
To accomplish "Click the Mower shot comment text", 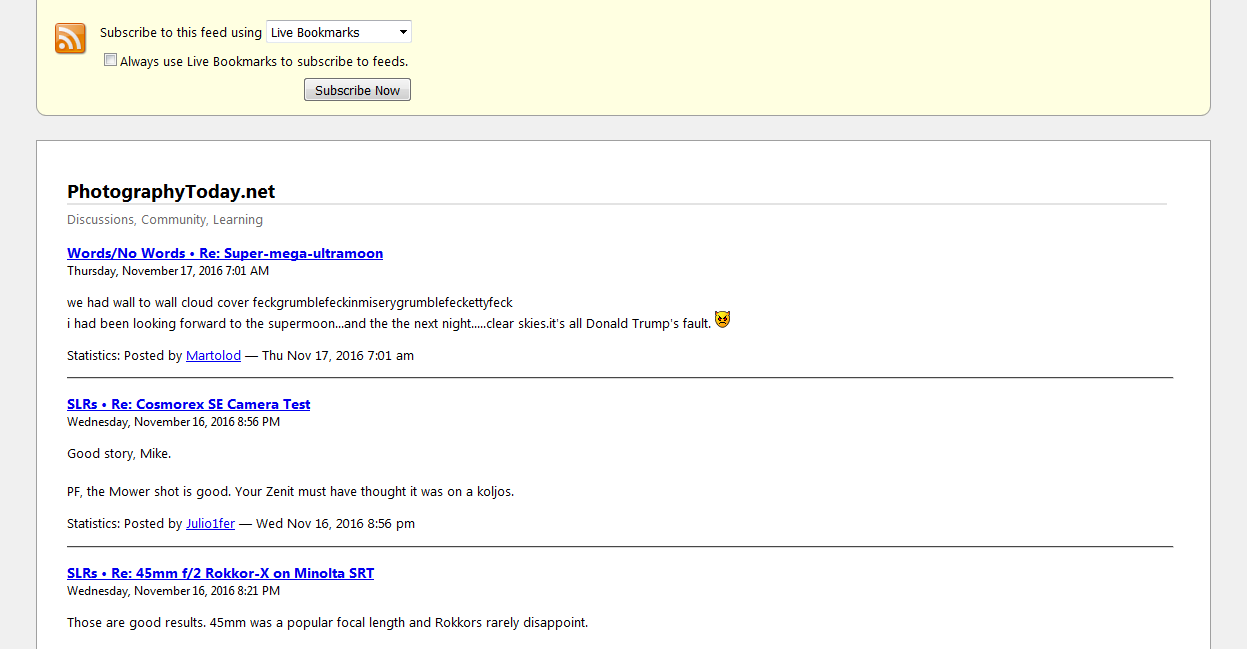I will click(290, 491).
